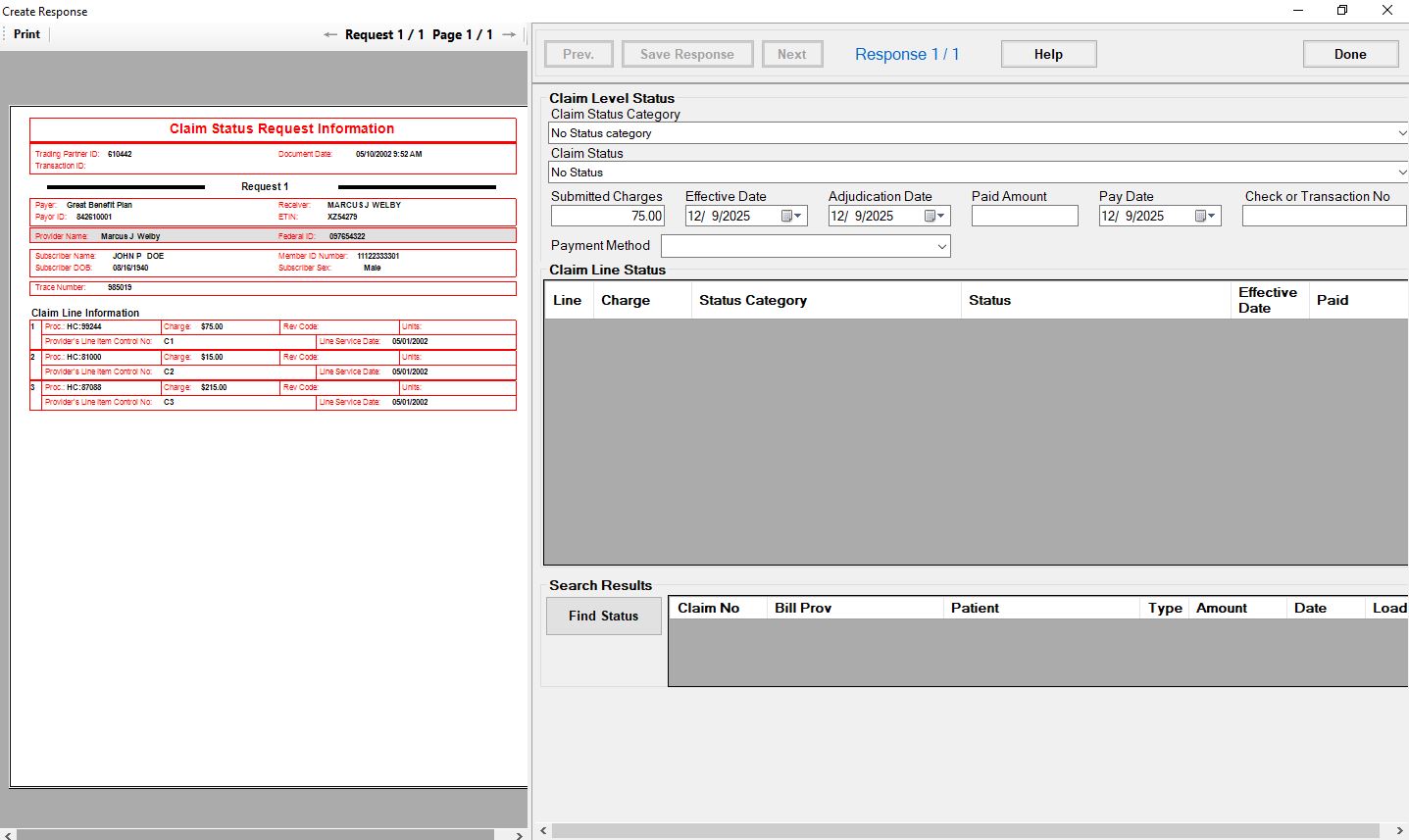
Task: Click the Date column header in Search Results
Action: [x=1326, y=608]
